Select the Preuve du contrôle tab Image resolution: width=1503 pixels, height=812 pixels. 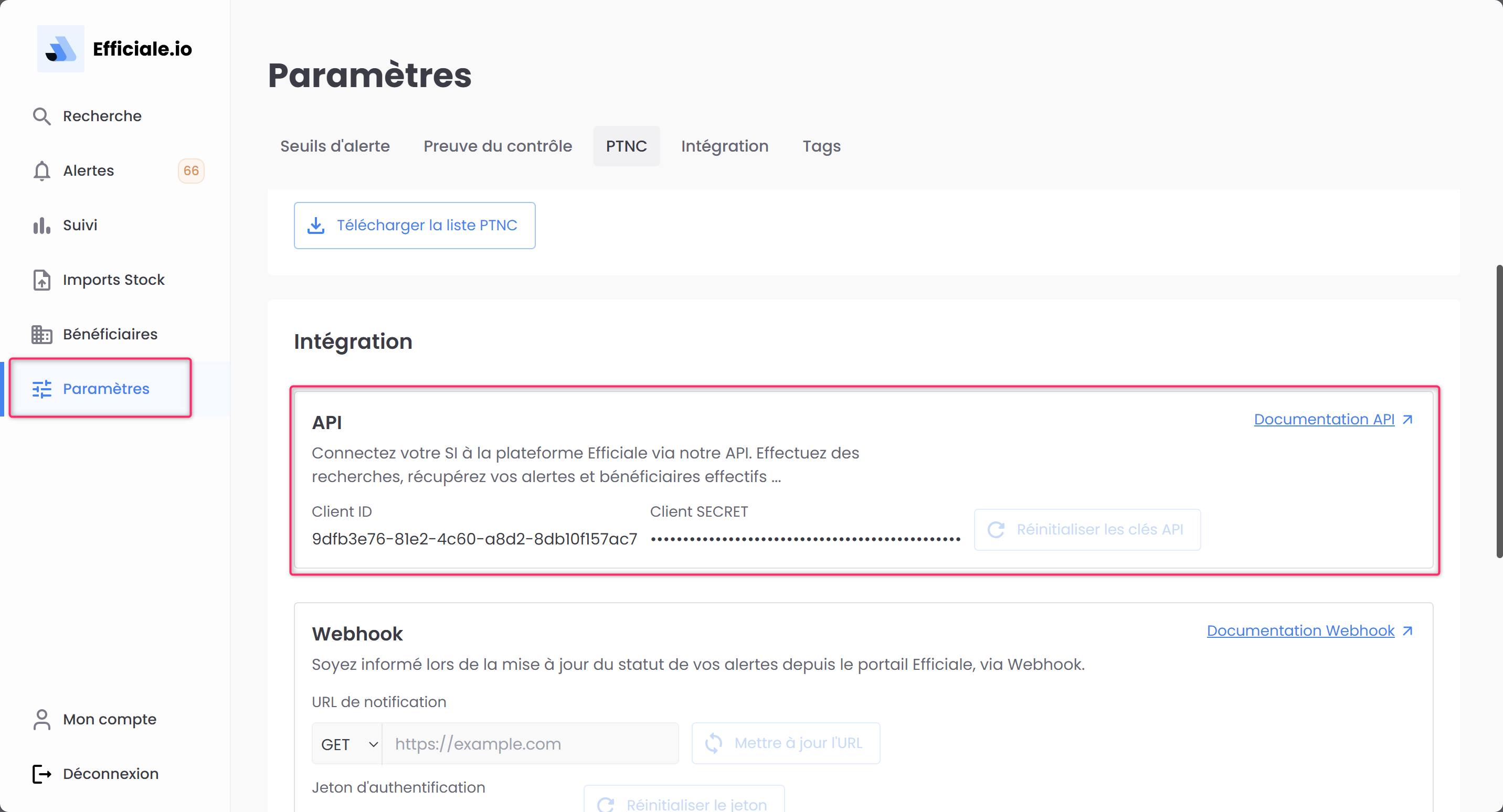coord(498,146)
